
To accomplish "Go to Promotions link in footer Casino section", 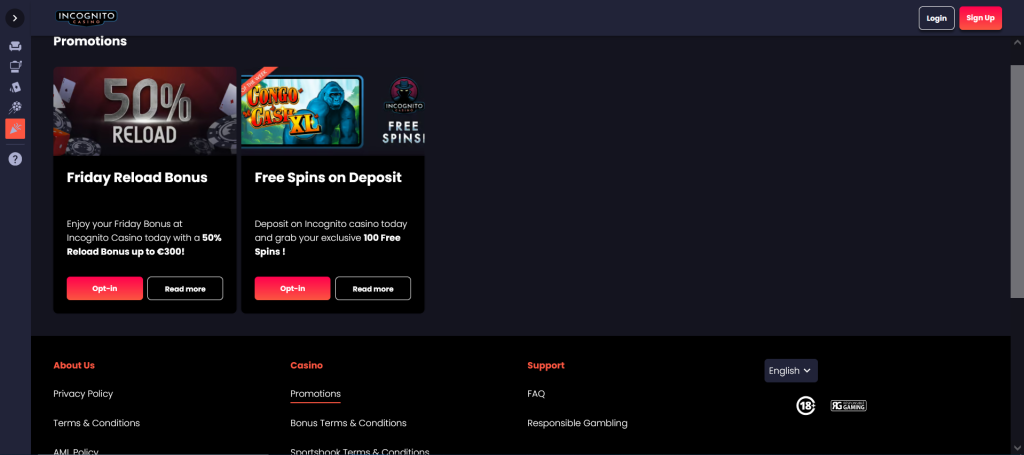I will point(315,394).
